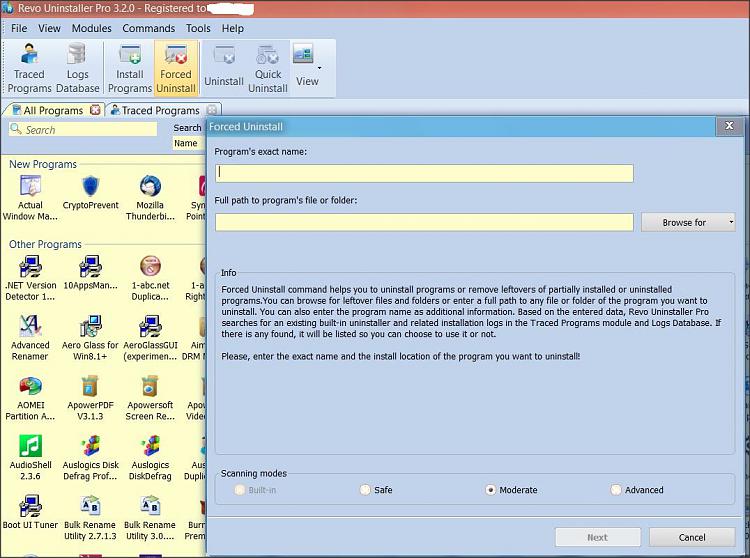This screenshot has height=558, width=750.
Task: Select the Built-in scanning mode
Action: pyautogui.click(x=255, y=490)
